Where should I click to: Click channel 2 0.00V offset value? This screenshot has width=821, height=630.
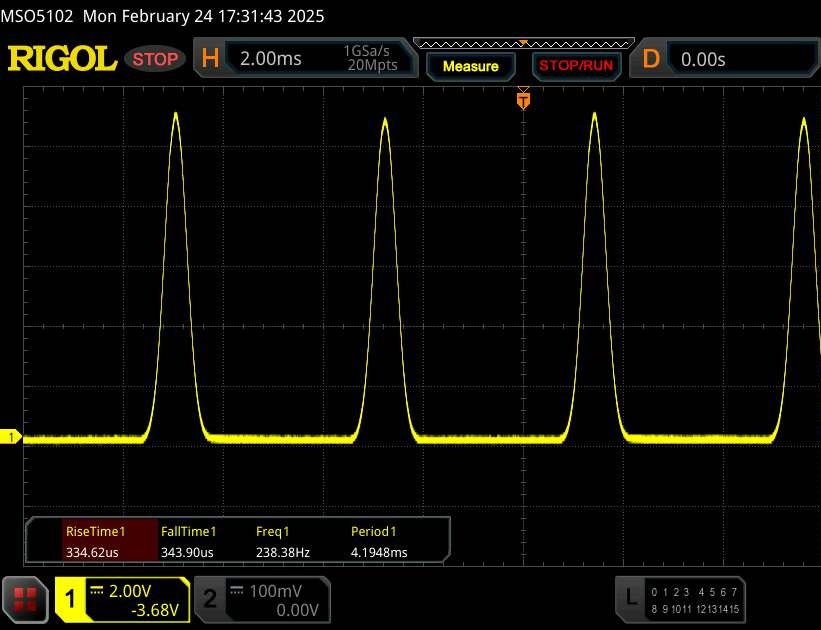(297, 610)
